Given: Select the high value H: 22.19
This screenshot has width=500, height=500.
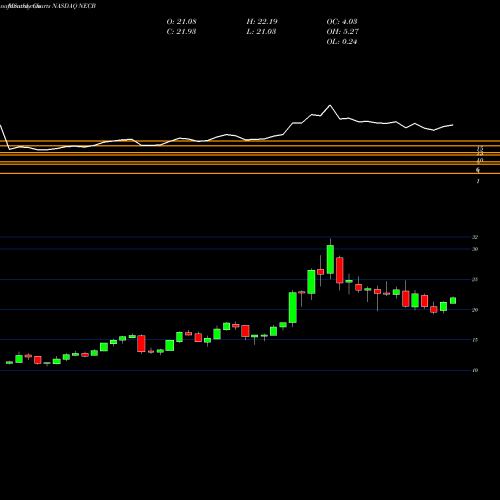Looking at the screenshot, I should (x=262, y=22).
